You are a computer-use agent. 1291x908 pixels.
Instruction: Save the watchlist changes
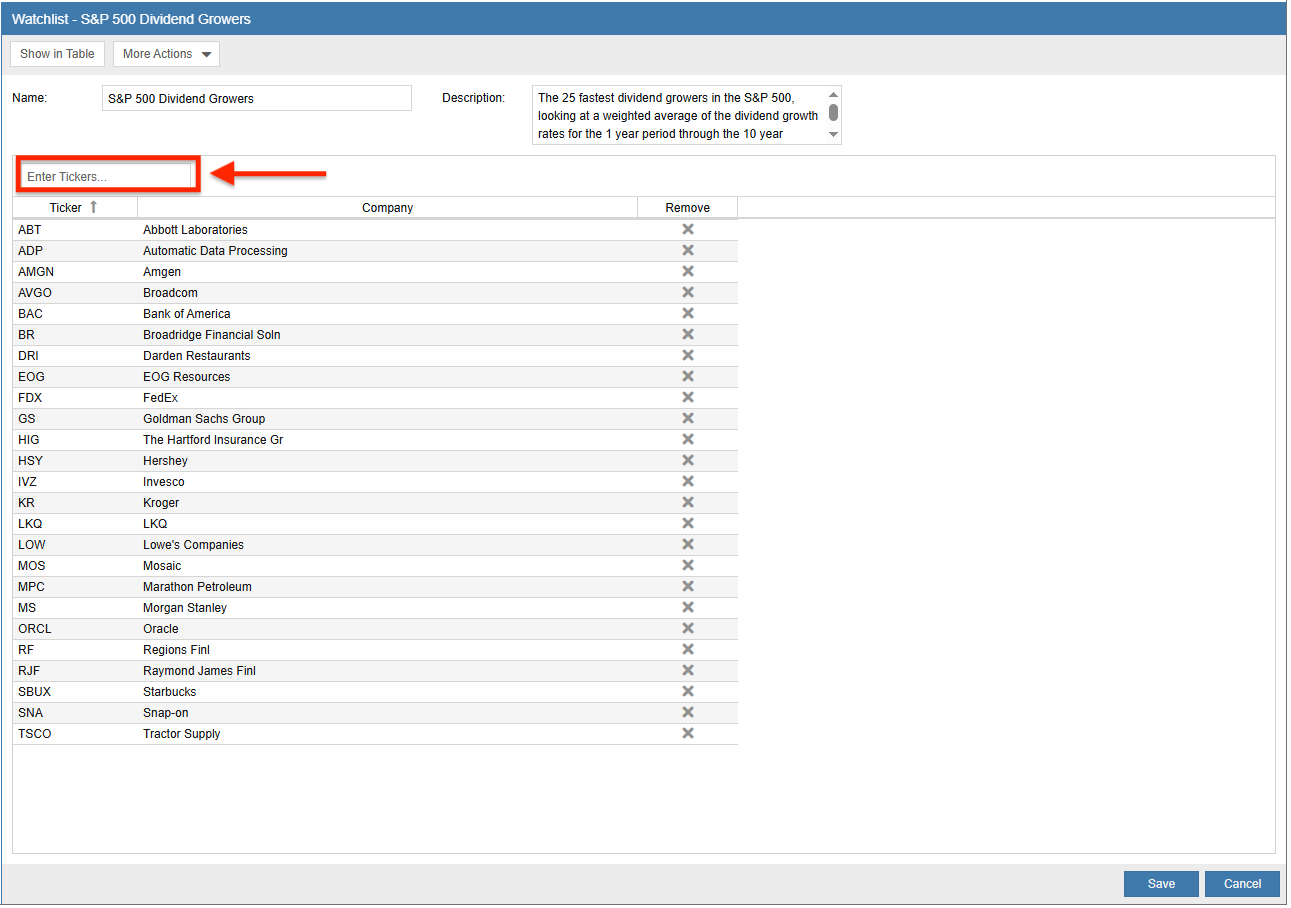pyautogui.click(x=1161, y=884)
